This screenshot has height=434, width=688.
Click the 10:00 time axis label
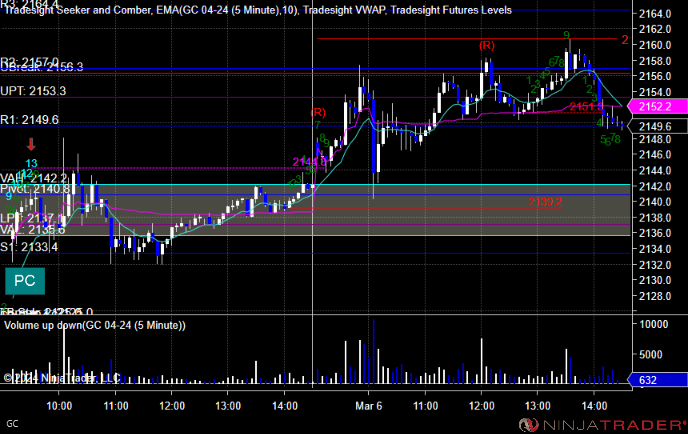59,406
